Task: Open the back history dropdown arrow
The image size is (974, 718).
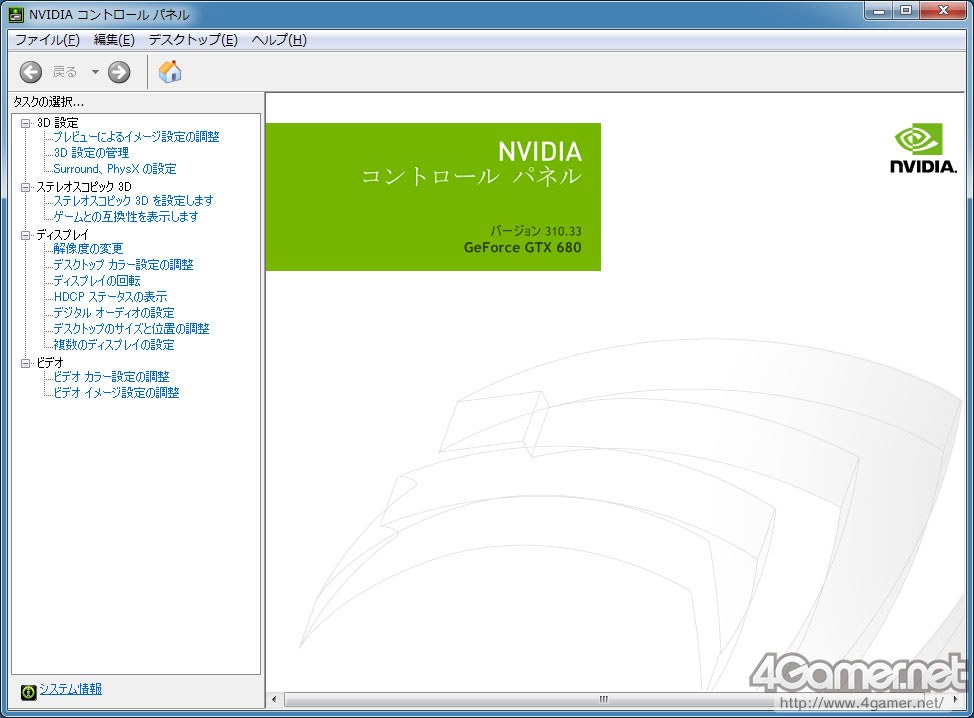Action: point(95,72)
